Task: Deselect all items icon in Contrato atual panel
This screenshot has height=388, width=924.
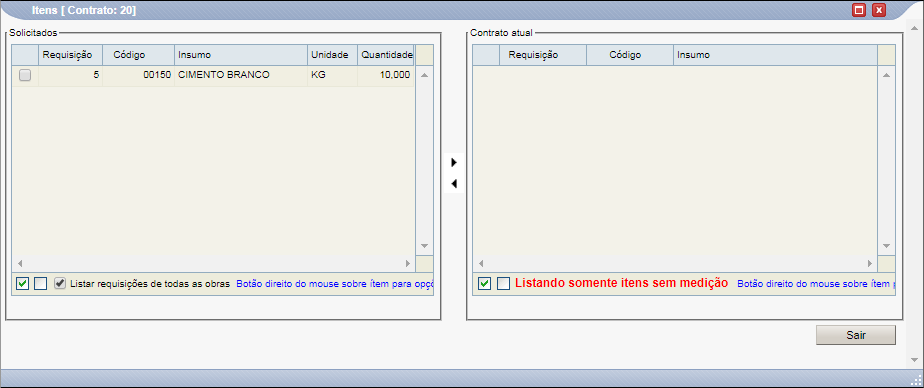Action: pyautogui.click(x=503, y=284)
